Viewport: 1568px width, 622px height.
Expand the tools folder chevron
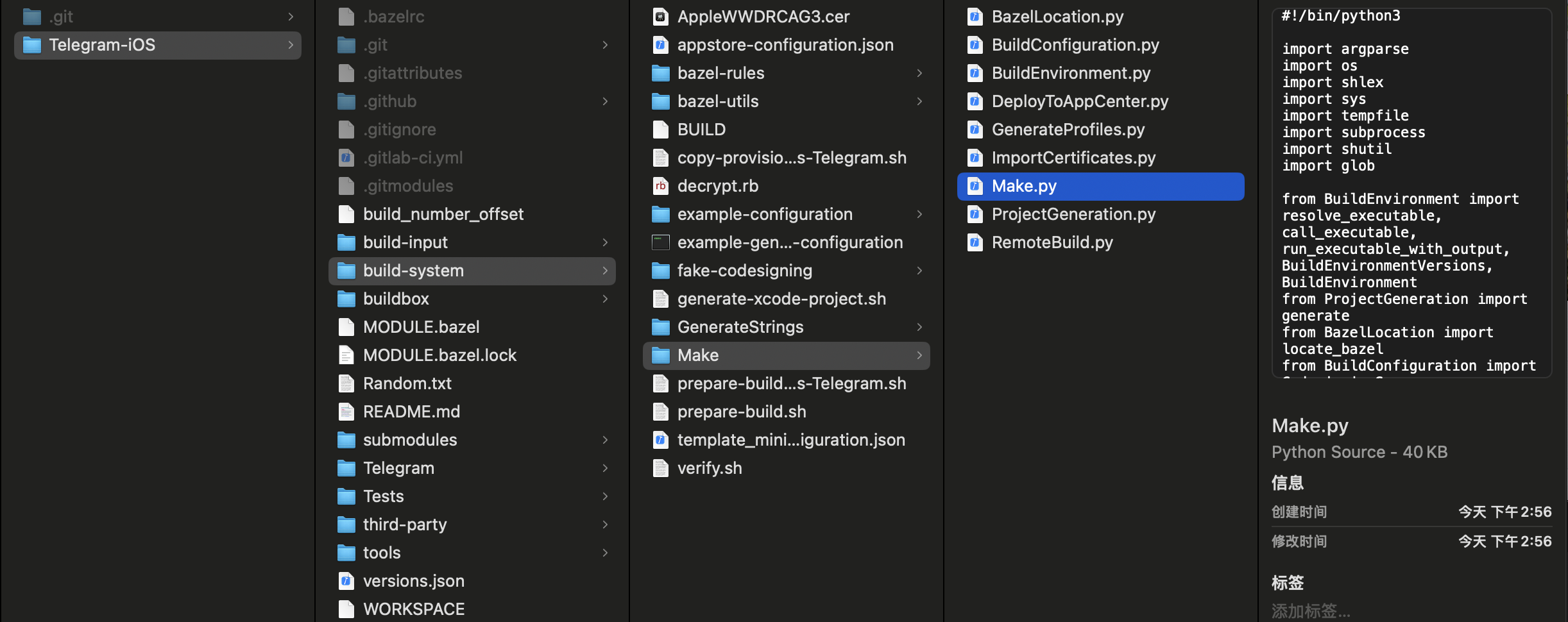605,553
